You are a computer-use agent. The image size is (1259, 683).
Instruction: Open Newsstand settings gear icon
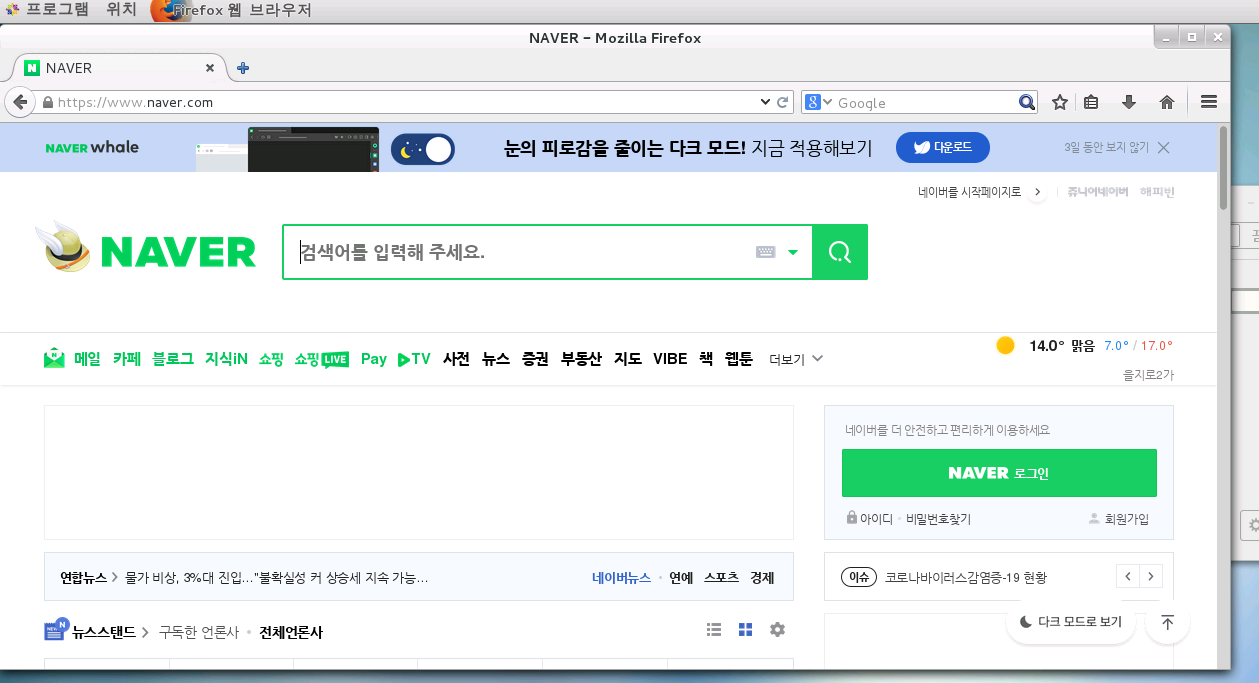777,629
